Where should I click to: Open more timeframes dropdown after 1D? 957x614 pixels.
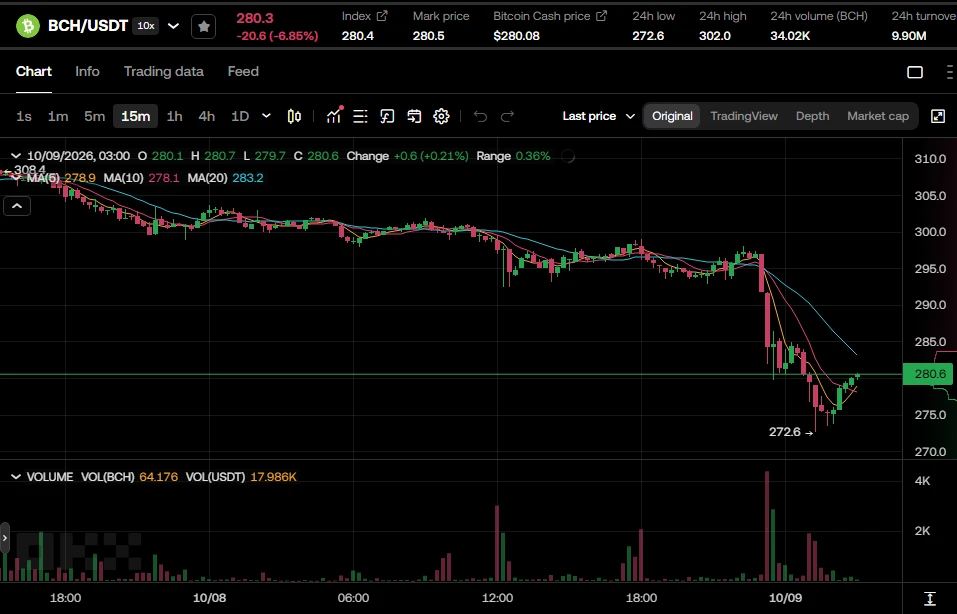point(266,116)
